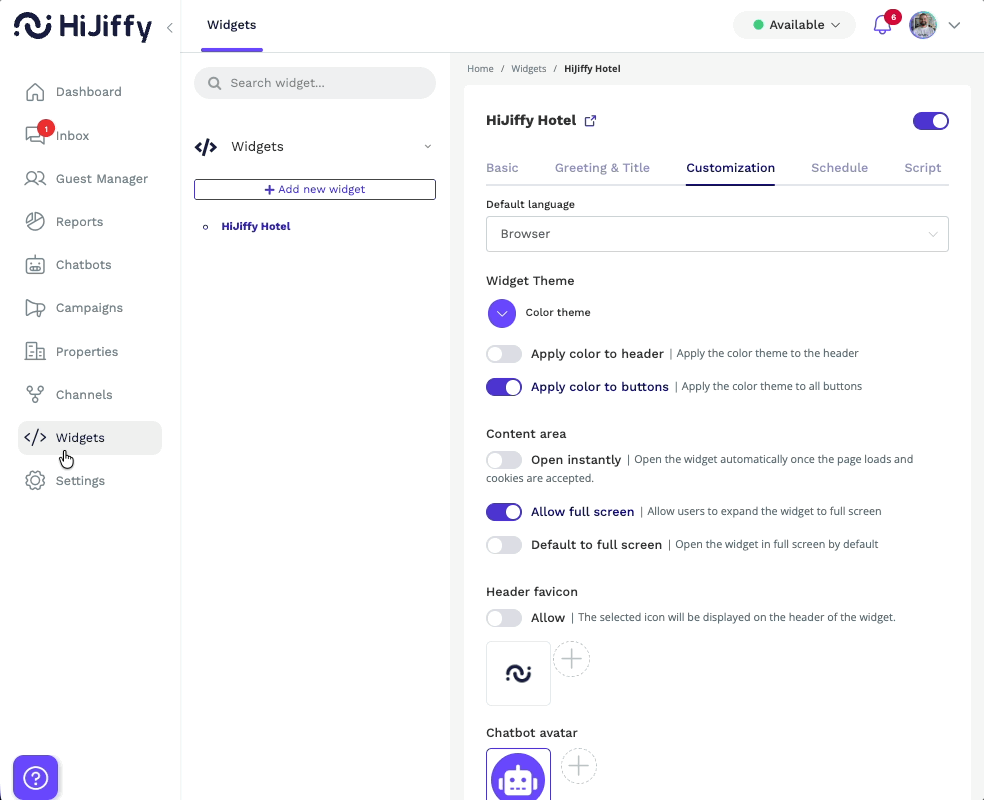Screen dimensions: 984x800
Task: Open Reports from the sidebar
Action: coord(79,222)
